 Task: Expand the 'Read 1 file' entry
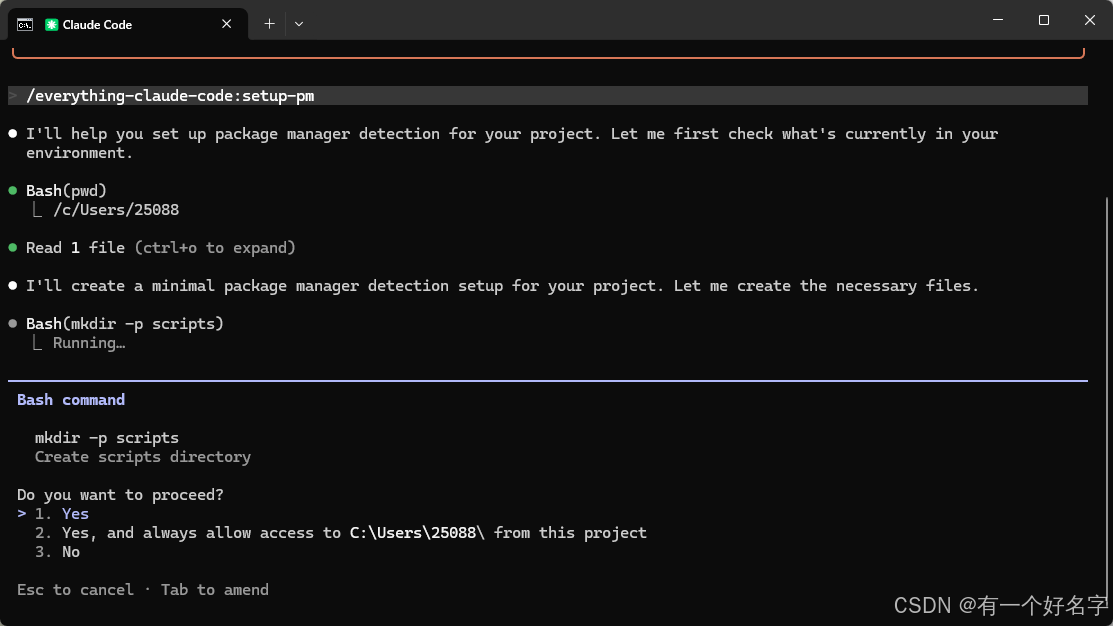(160, 248)
